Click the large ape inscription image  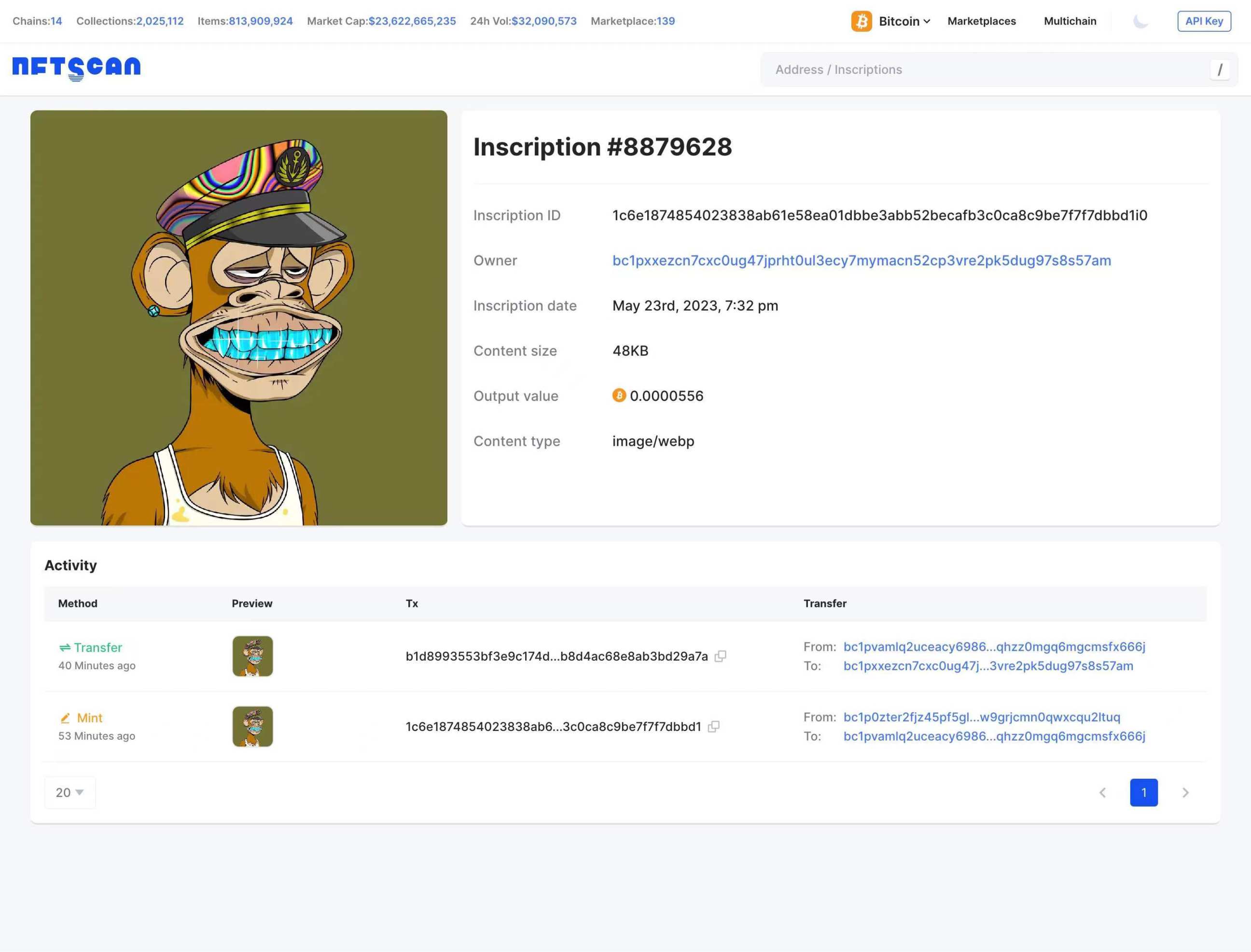pyautogui.click(x=238, y=318)
